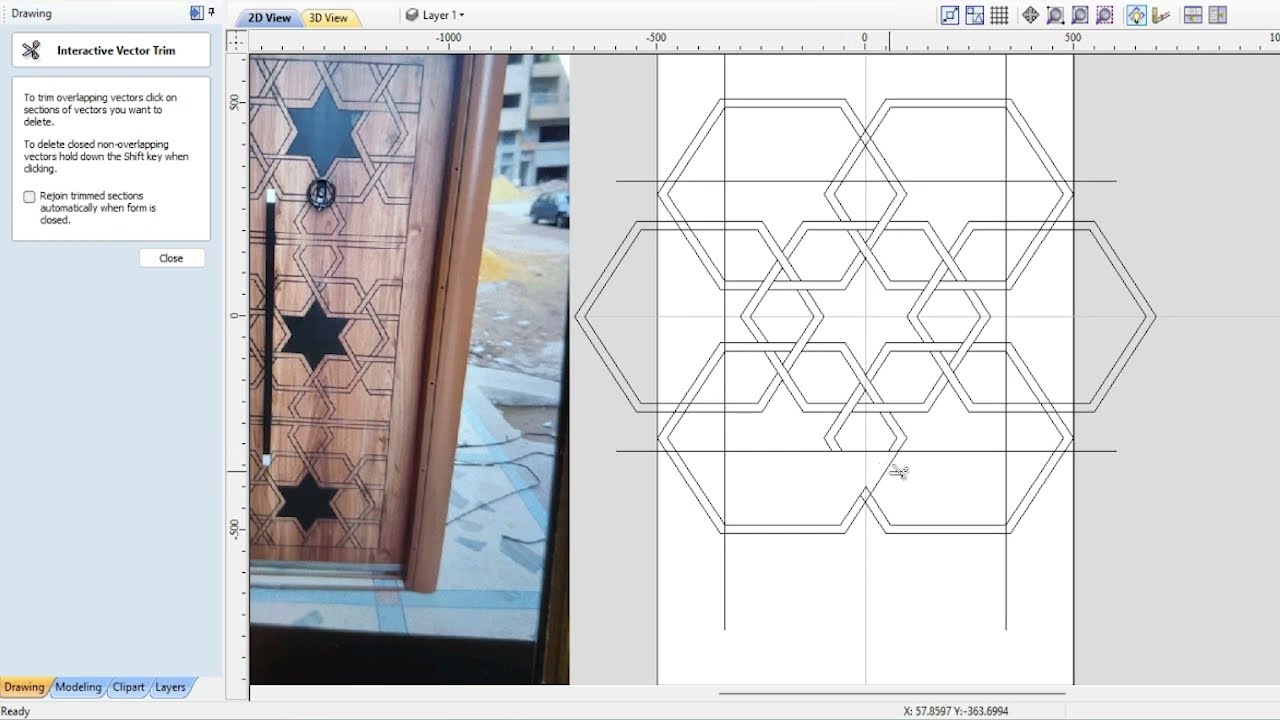This screenshot has width=1280, height=720.
Task: Switch to the 3D View tab
Action: (x=328, y=18)
